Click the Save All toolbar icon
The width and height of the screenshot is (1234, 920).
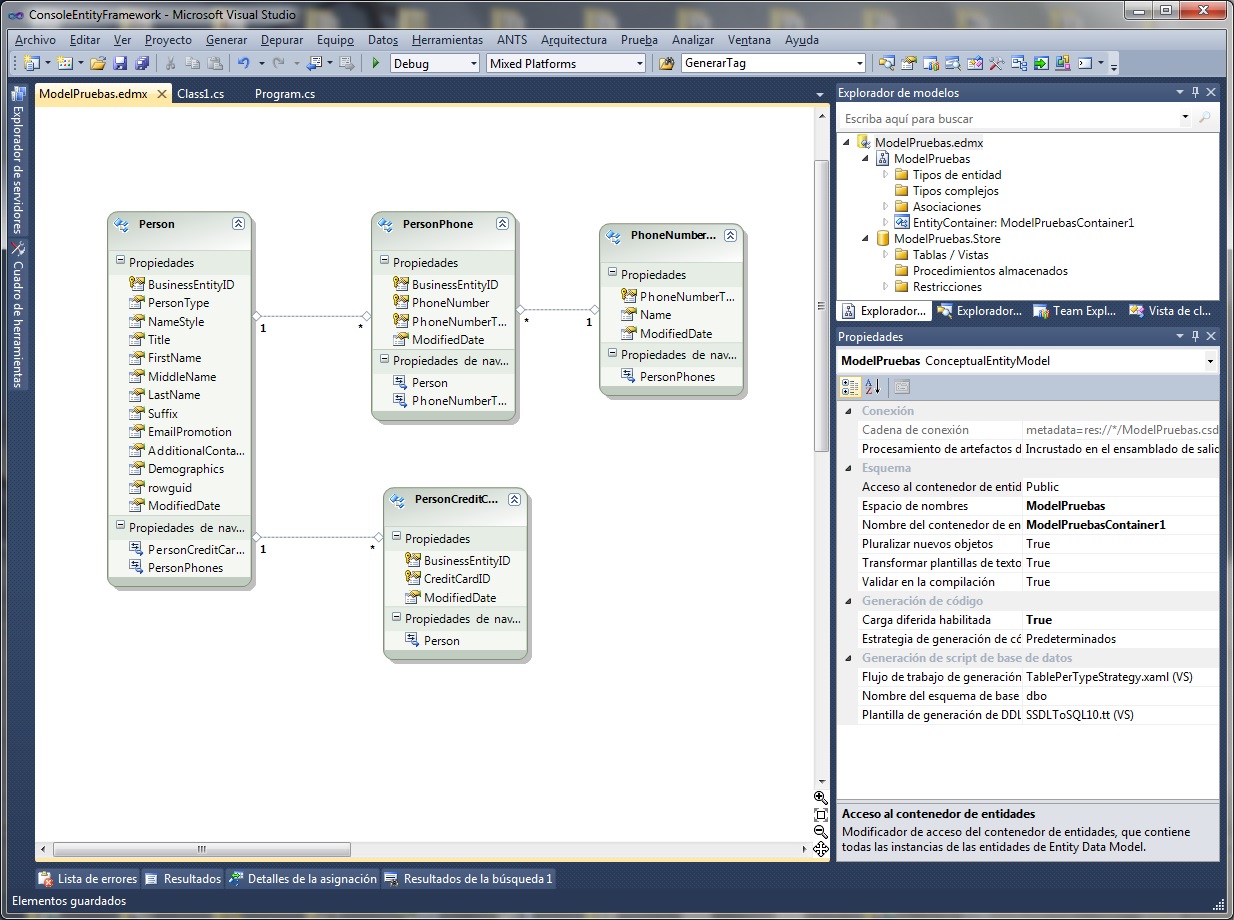pyautogui.click(x=142, y=63)
